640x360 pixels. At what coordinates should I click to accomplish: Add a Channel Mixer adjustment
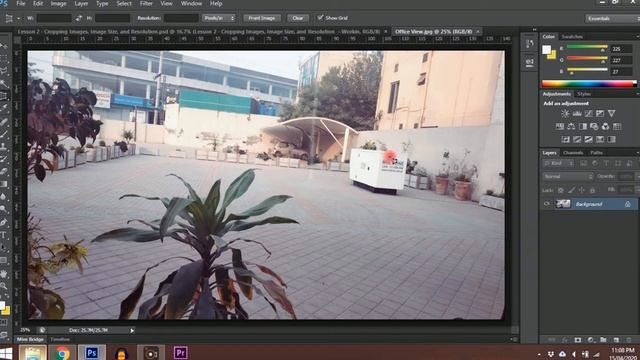605,127
